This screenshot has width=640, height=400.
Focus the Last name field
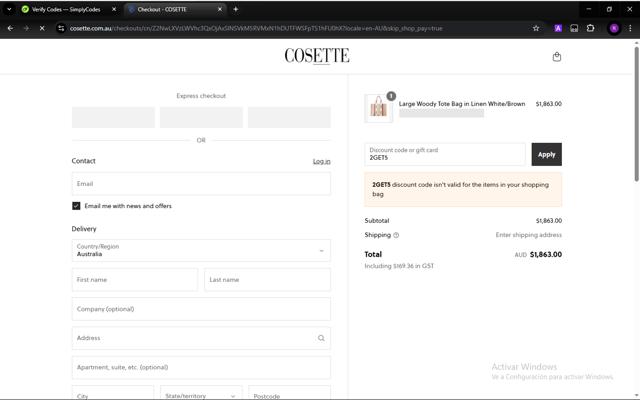click(x=267, y=280)
